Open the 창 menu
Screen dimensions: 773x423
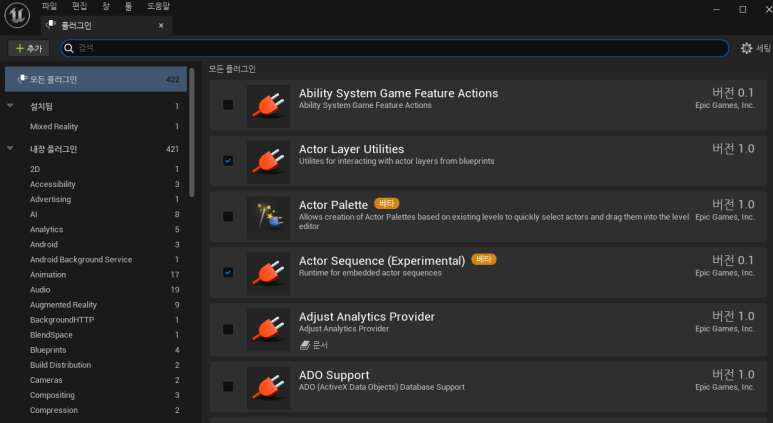coord(106,6)
